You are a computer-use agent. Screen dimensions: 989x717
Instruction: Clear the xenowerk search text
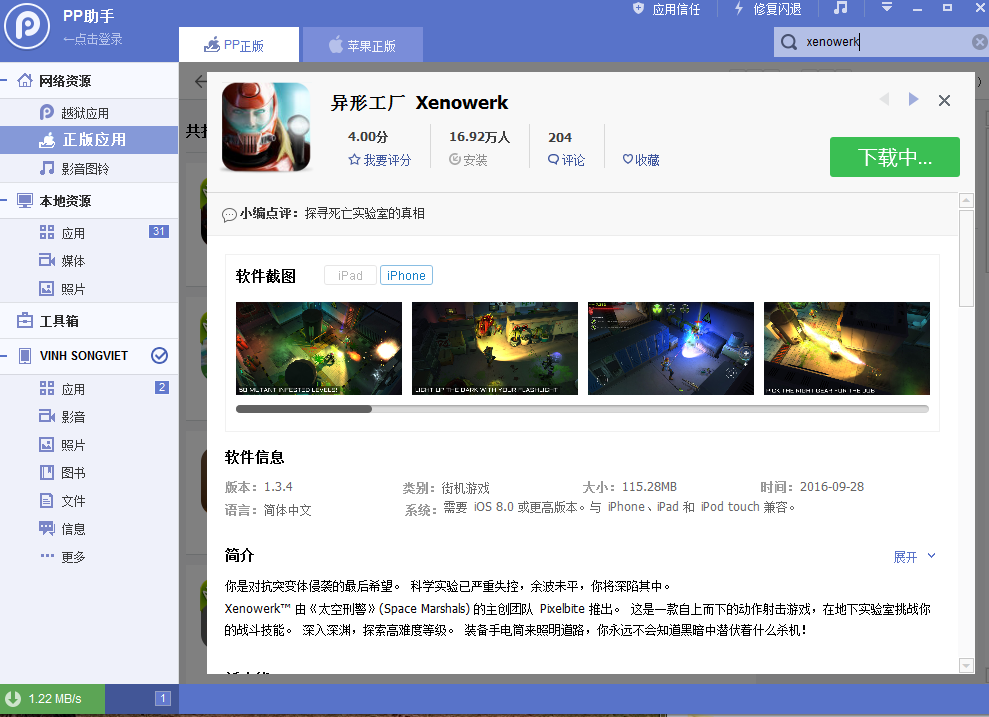979,42
